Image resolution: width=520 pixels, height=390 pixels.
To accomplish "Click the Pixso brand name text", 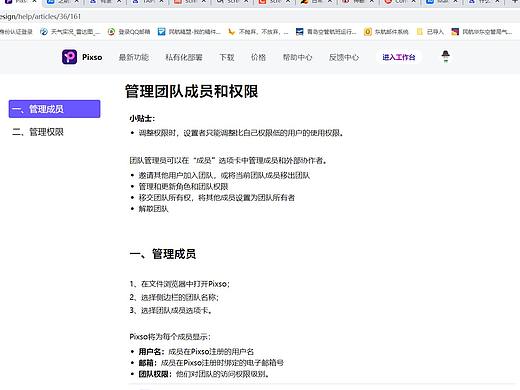I will pyautogui.click(x=92, y=57).
